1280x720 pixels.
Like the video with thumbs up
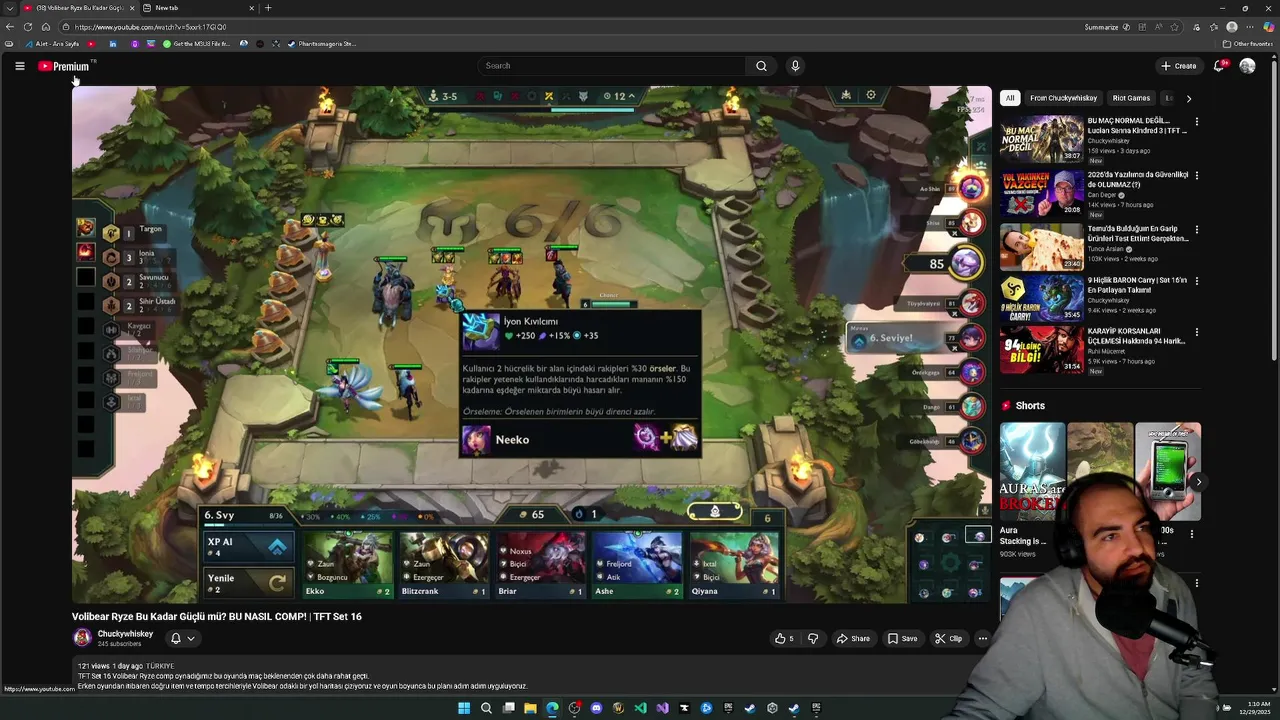[785, 638]
